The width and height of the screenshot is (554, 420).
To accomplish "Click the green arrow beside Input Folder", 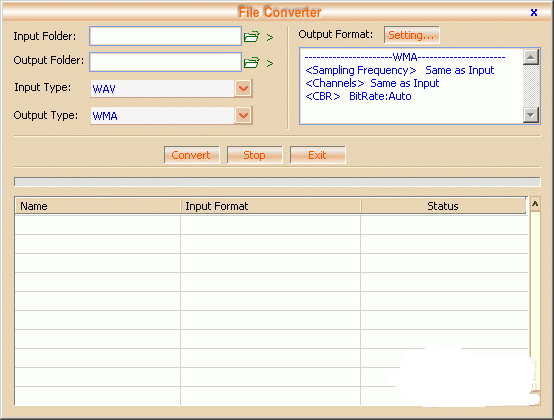I will (x=270, y=37).
